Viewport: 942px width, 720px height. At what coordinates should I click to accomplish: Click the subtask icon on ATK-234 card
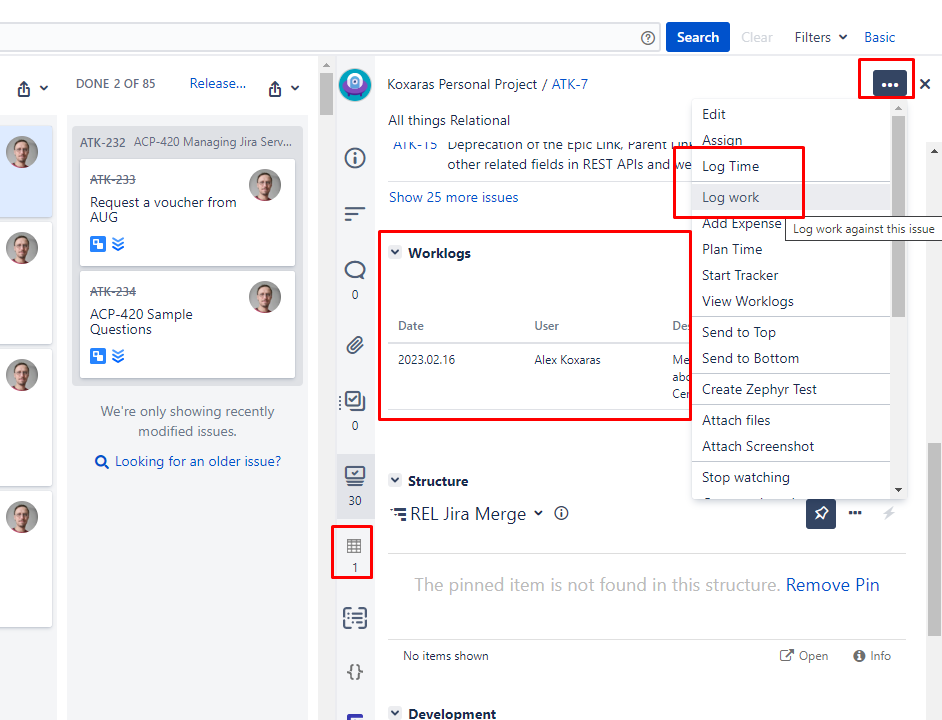(98, 356)
